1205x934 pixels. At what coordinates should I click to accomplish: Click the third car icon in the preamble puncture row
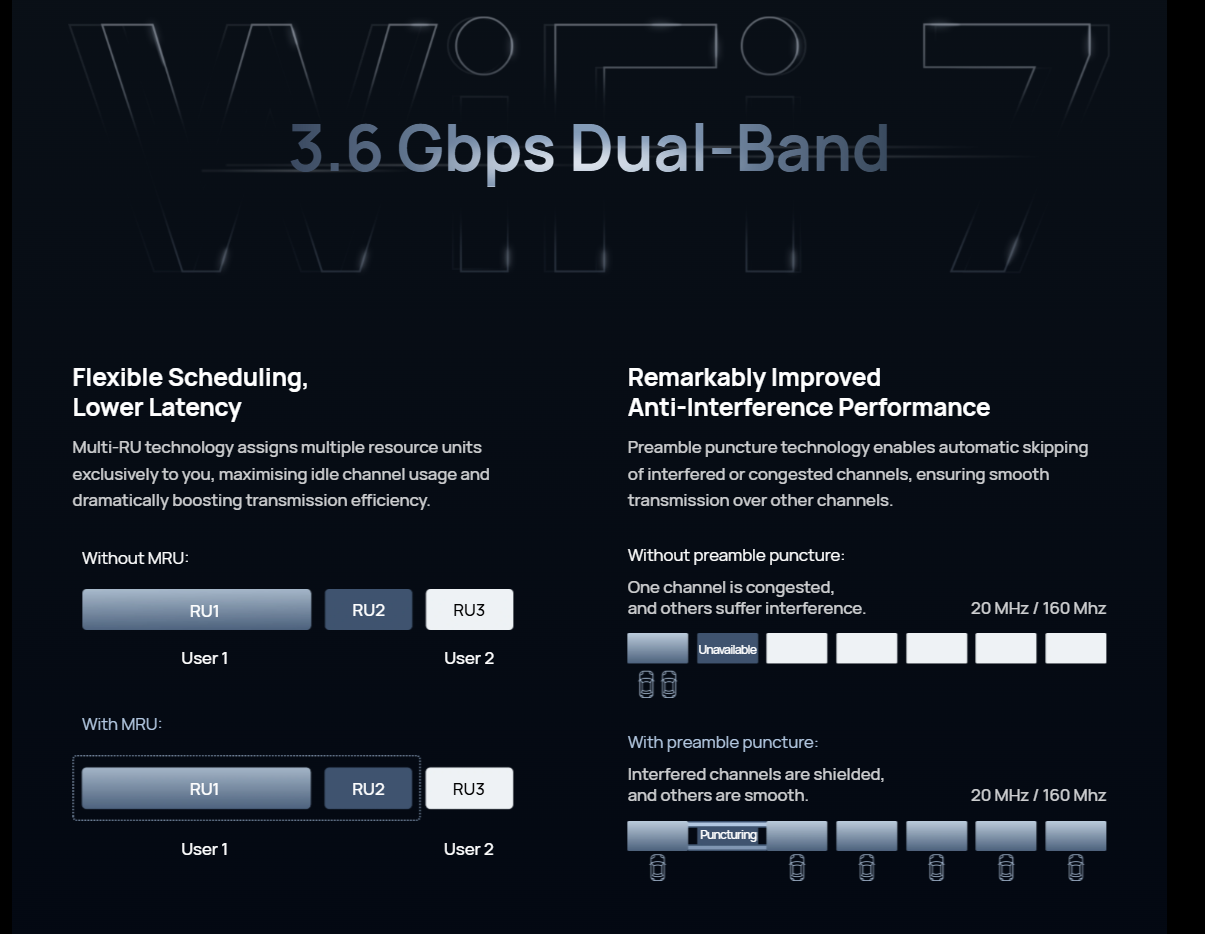[866, 867]
